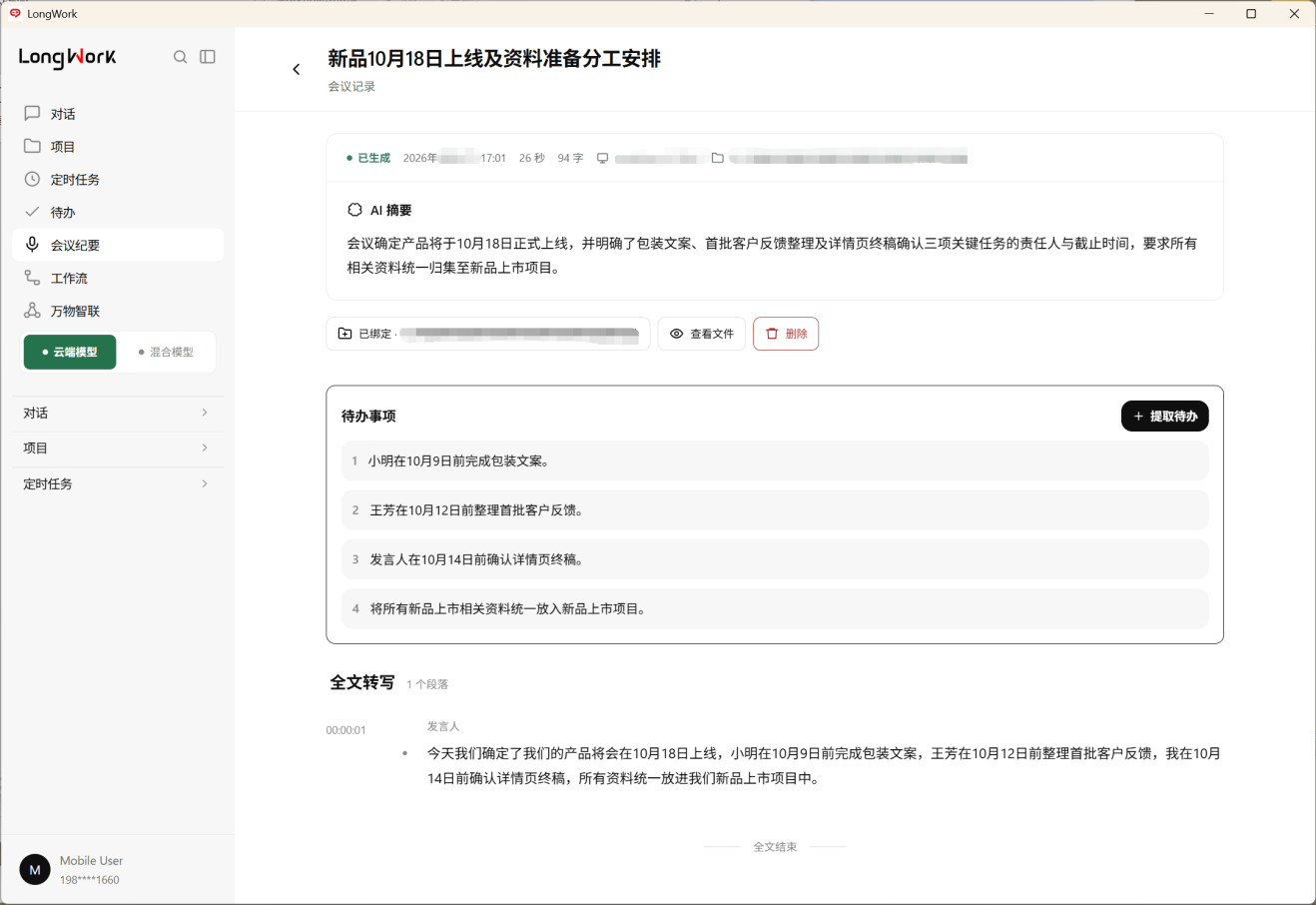Click the 查看文件 button
1316x905 pixels.
click(702, 334)
